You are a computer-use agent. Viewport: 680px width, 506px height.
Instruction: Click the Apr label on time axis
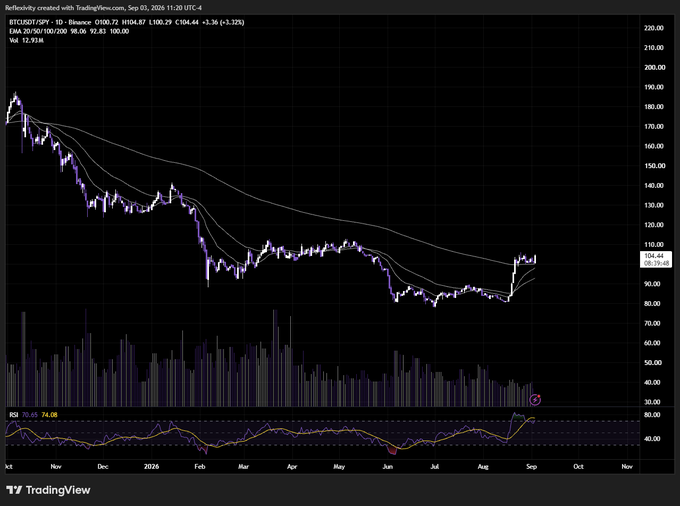(x=292, y=467)
